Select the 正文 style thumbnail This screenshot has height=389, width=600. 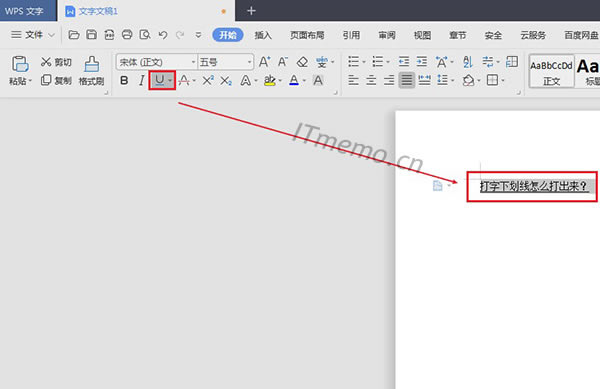click(551, 71)
